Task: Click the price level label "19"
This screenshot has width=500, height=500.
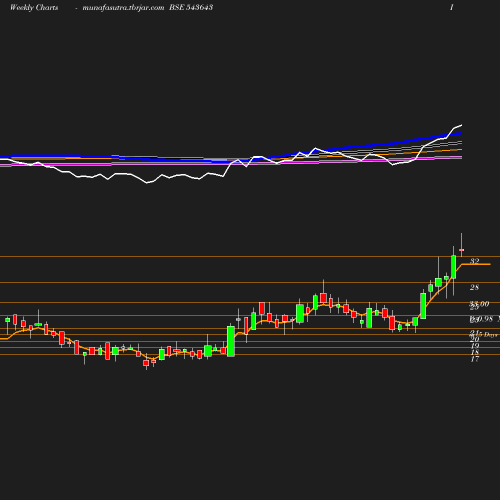Action: pos(475,346)
